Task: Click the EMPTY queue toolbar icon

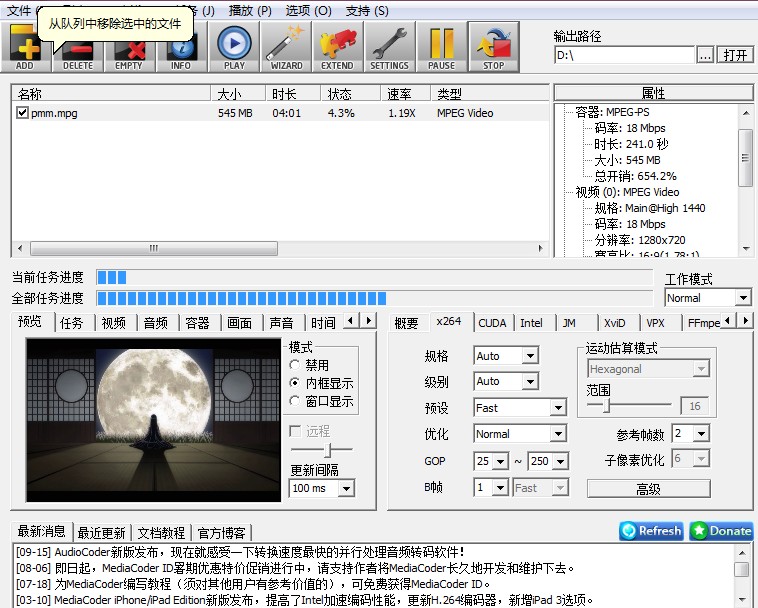Action: coord(129,47)
